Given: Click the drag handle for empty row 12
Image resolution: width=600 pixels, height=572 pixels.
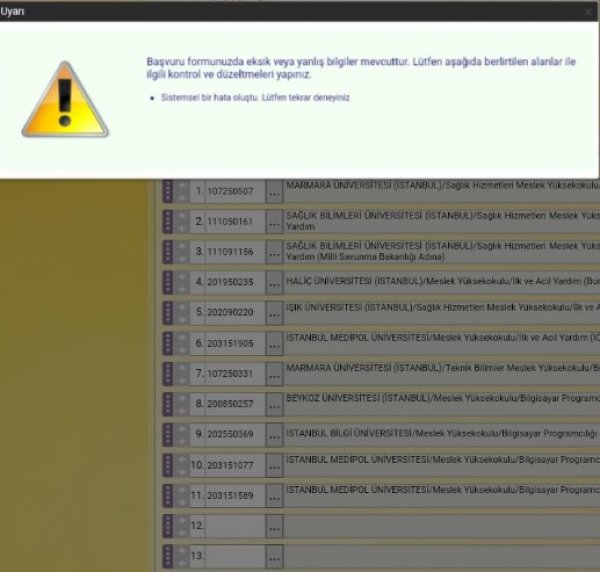Looking at the screenshot, I should 167,525.
